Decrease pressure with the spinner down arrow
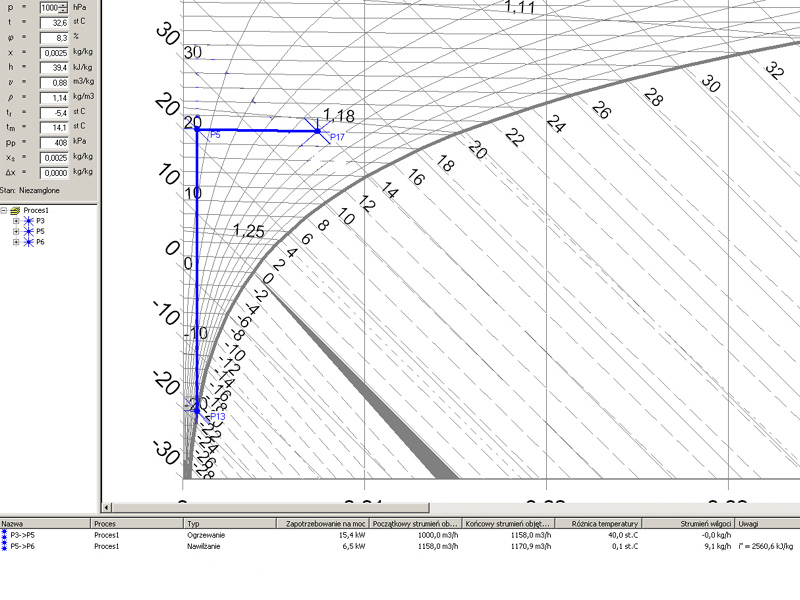This screenshot has width=800, height=600. coord(63,10)
